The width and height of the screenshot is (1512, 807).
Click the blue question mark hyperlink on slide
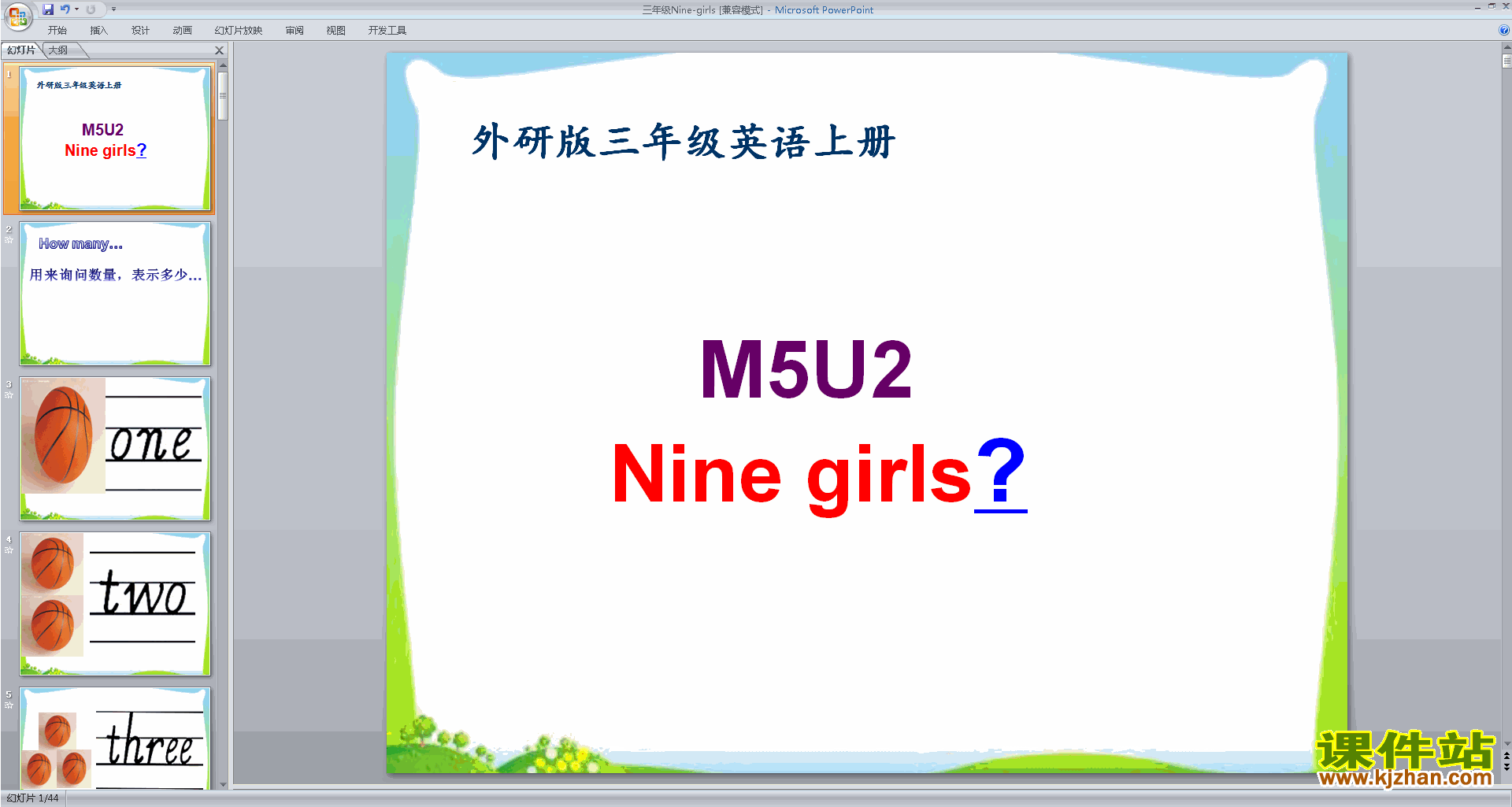[1001, 474]
